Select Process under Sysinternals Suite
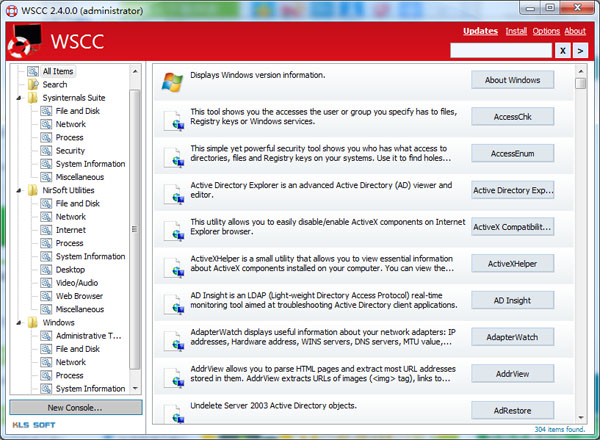The height and width of the screenshot is (440, 600). click(69, 137)
